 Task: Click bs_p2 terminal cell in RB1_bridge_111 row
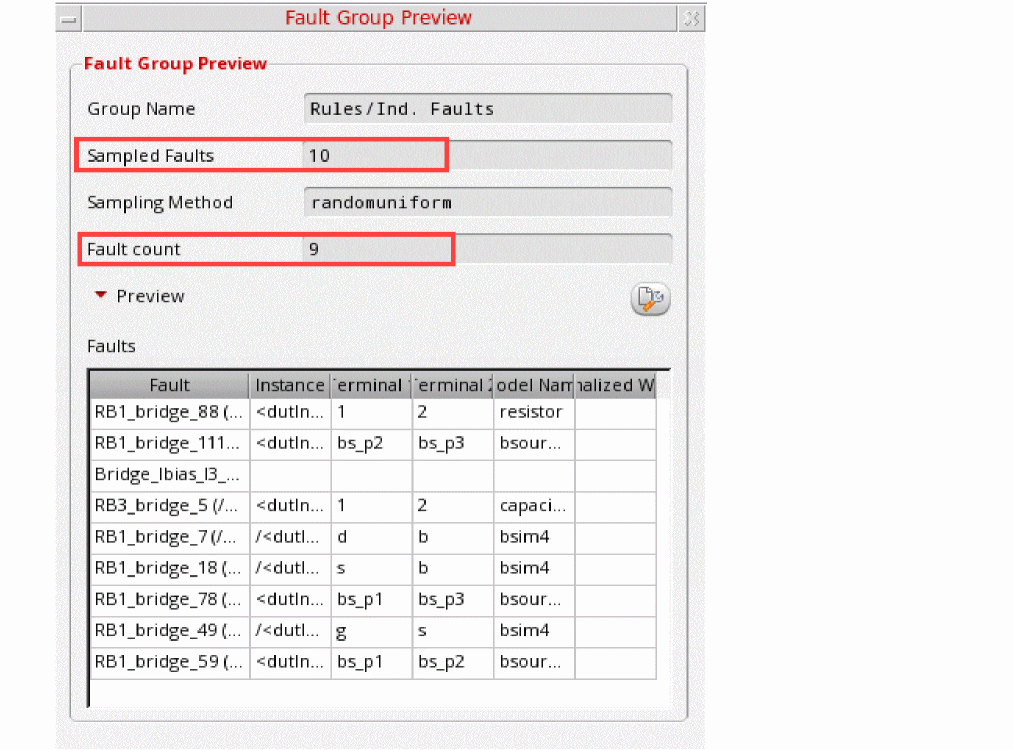[371, 444]
